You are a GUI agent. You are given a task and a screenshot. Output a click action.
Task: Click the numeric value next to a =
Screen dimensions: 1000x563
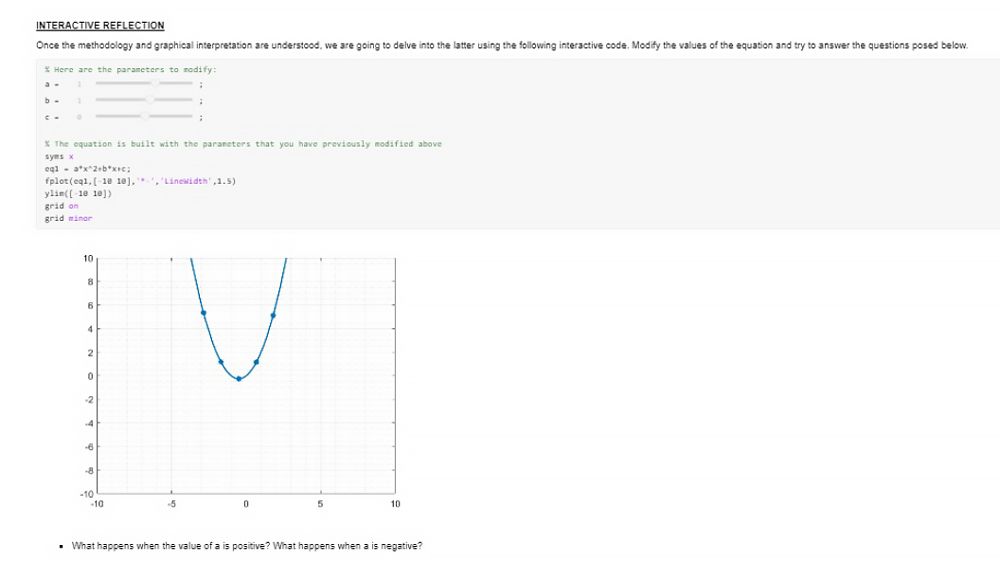79,84
